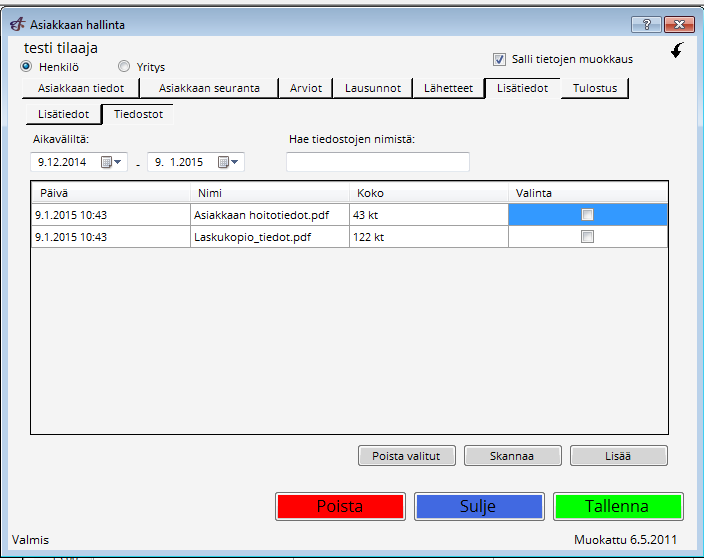Select the Yritys radio button
The height and width of the screenshot is (560, 704).
coord(124,67)
